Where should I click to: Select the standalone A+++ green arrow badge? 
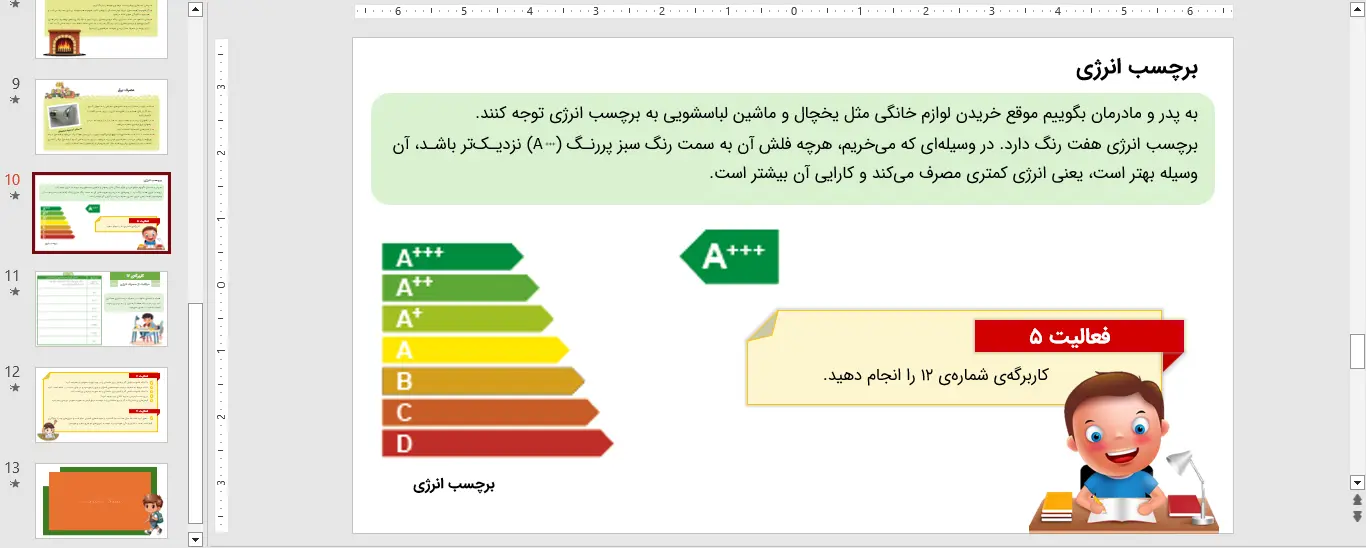point(730,257)
